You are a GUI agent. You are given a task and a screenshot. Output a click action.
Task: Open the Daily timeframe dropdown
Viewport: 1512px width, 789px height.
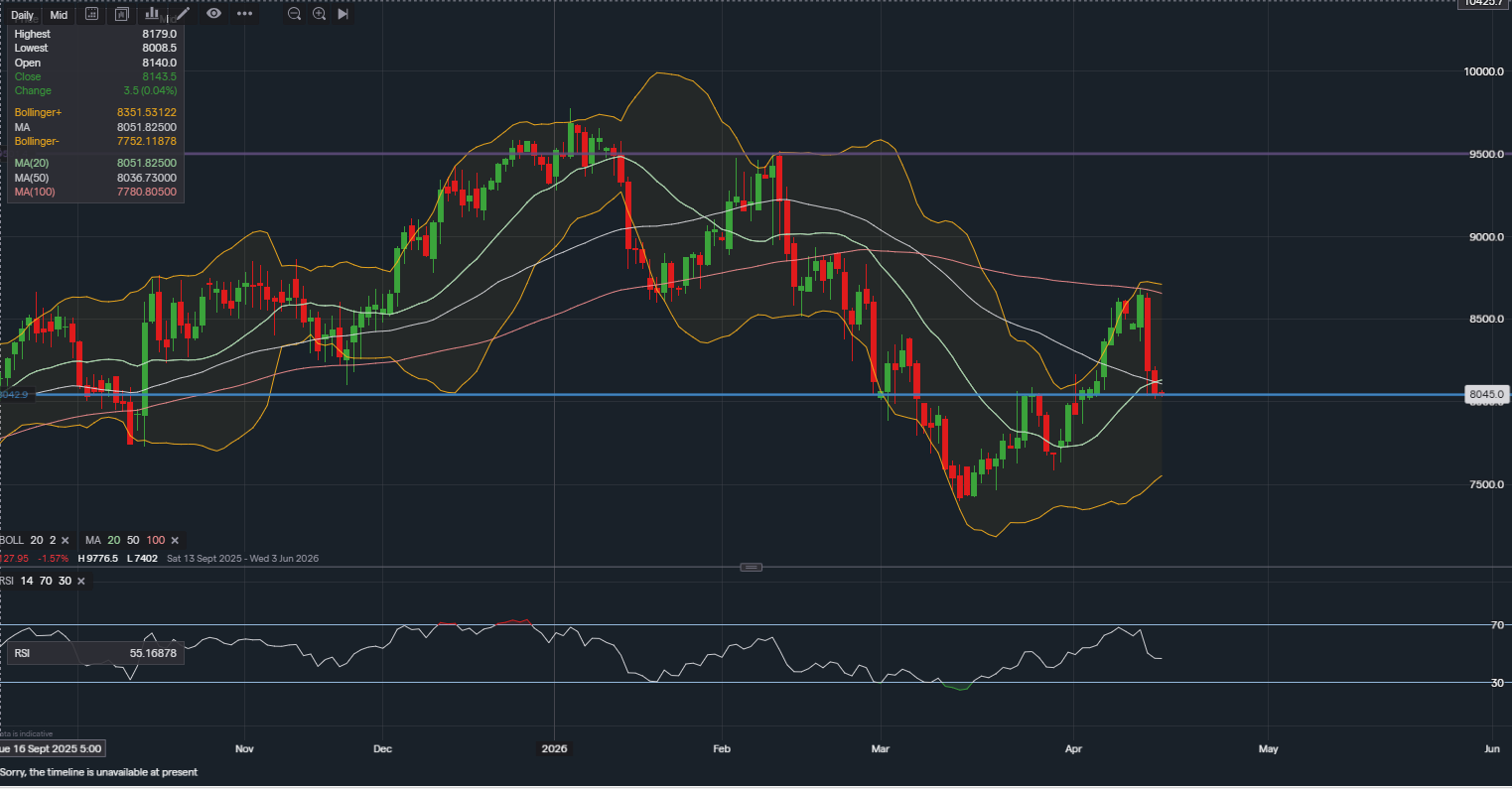(22, 15)
